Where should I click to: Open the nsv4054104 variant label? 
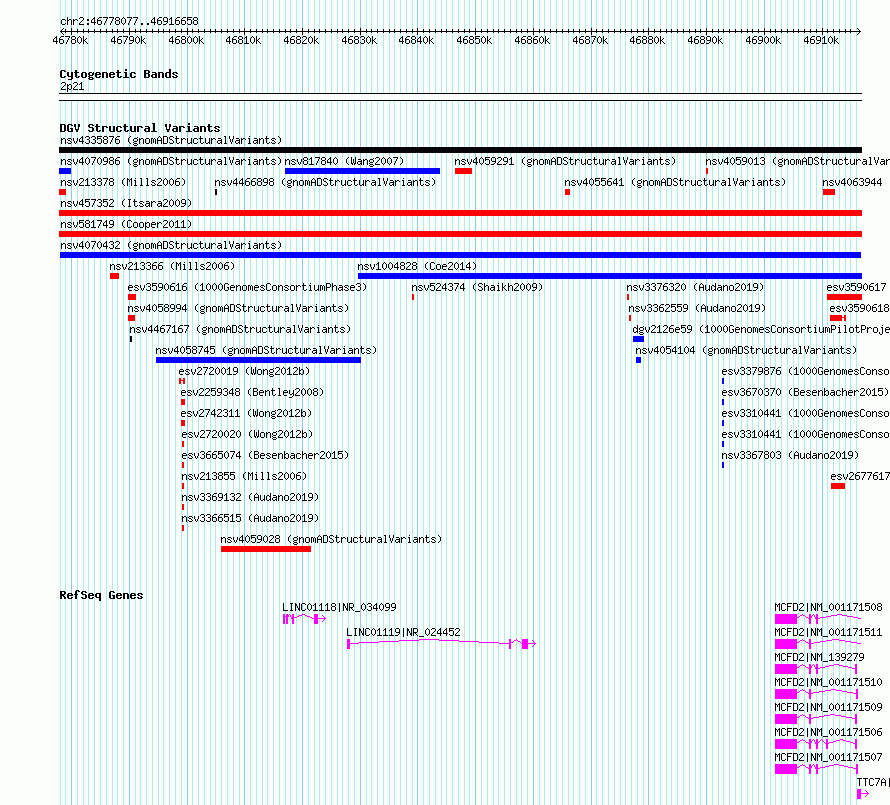pyautogui.click(x=746, y=350)
